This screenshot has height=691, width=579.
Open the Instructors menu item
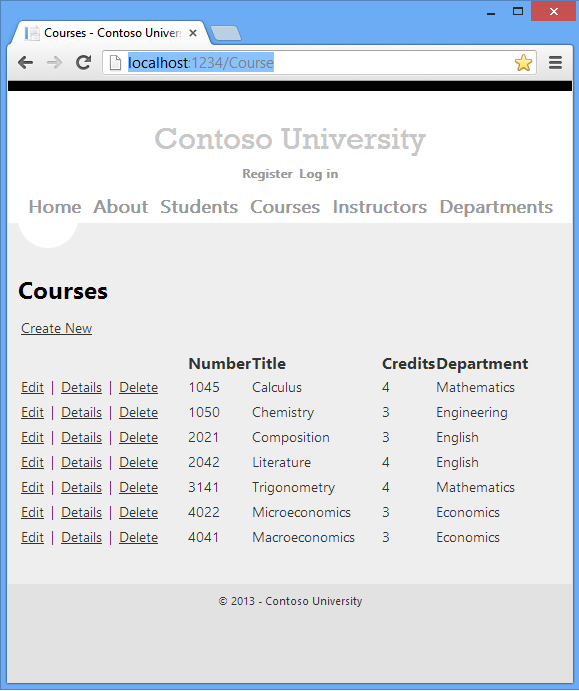(x=380, y=207)
